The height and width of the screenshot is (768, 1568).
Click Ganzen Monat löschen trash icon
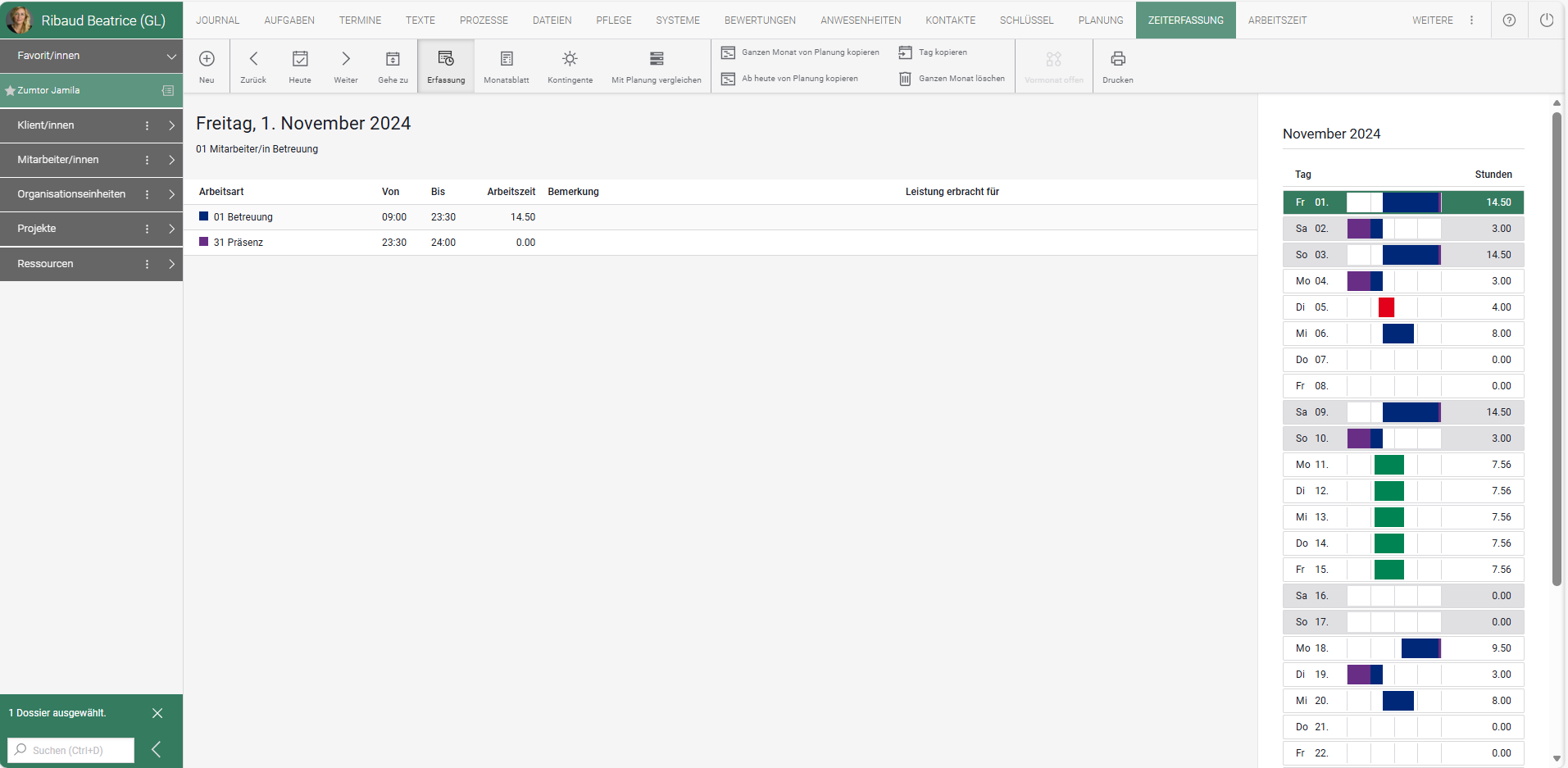click(x=905, y=79)
